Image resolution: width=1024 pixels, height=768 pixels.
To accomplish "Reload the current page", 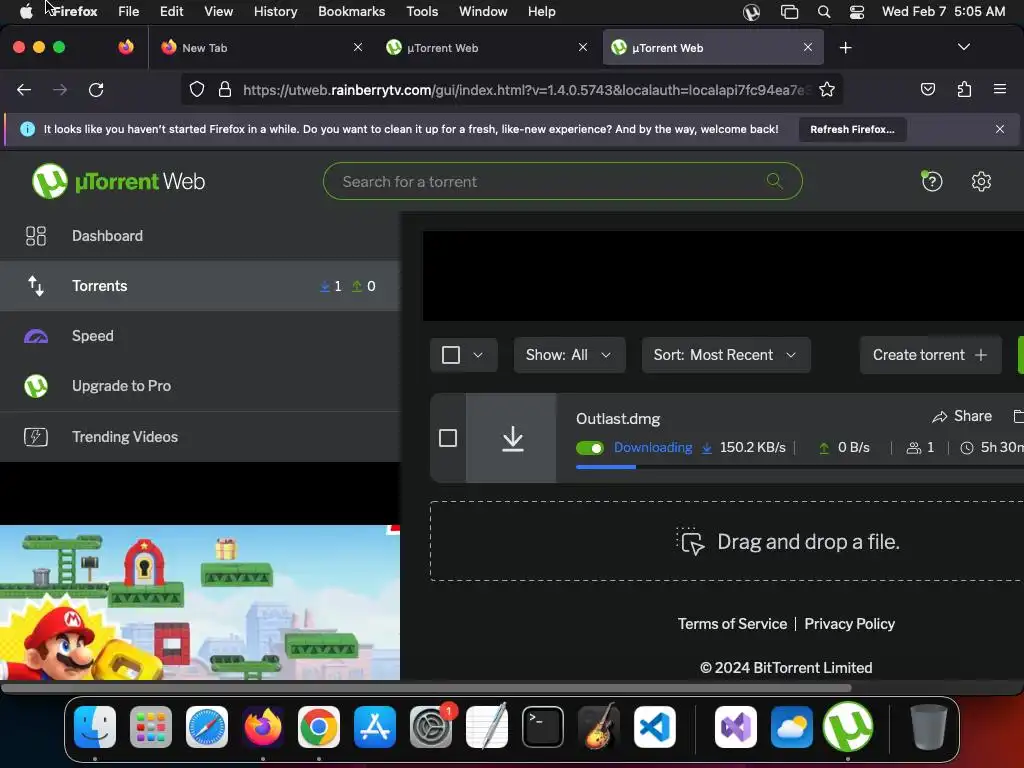I will point(96,89).
